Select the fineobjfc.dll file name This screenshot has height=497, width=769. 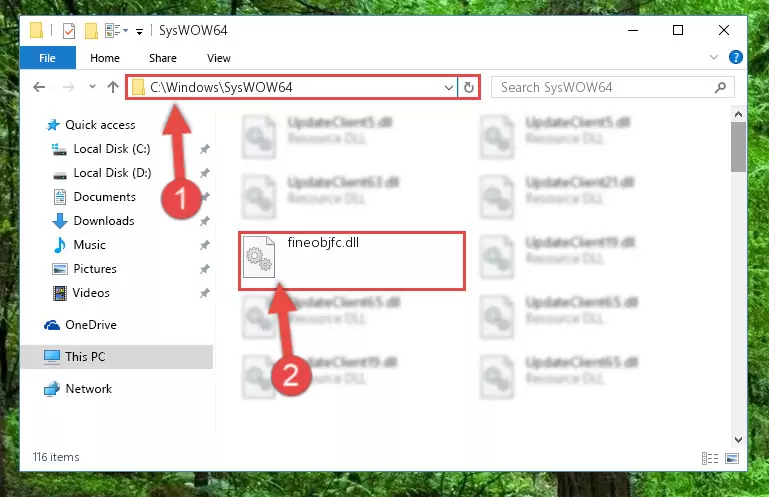[323, 242]
